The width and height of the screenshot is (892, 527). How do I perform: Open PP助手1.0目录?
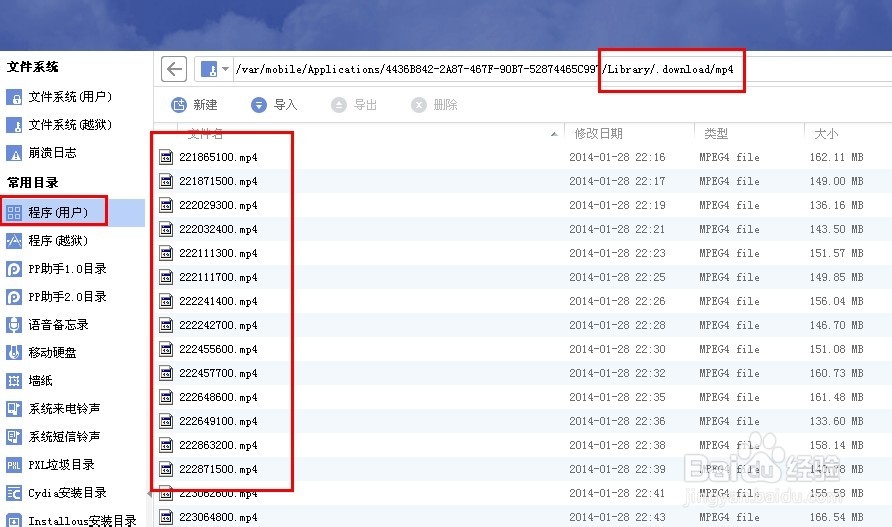click(x=56, y=269)
